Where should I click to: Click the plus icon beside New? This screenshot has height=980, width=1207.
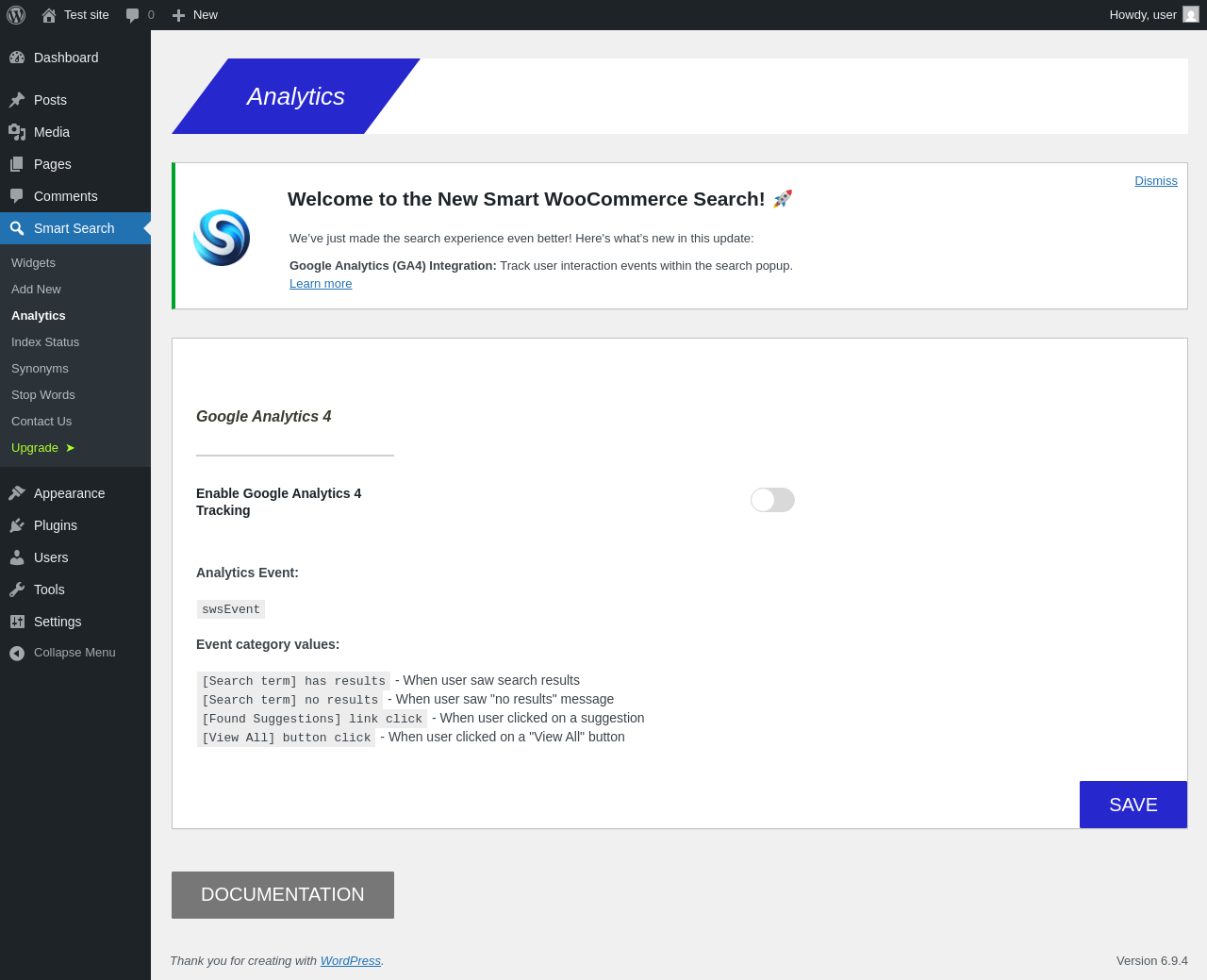(x=178, y=15)
